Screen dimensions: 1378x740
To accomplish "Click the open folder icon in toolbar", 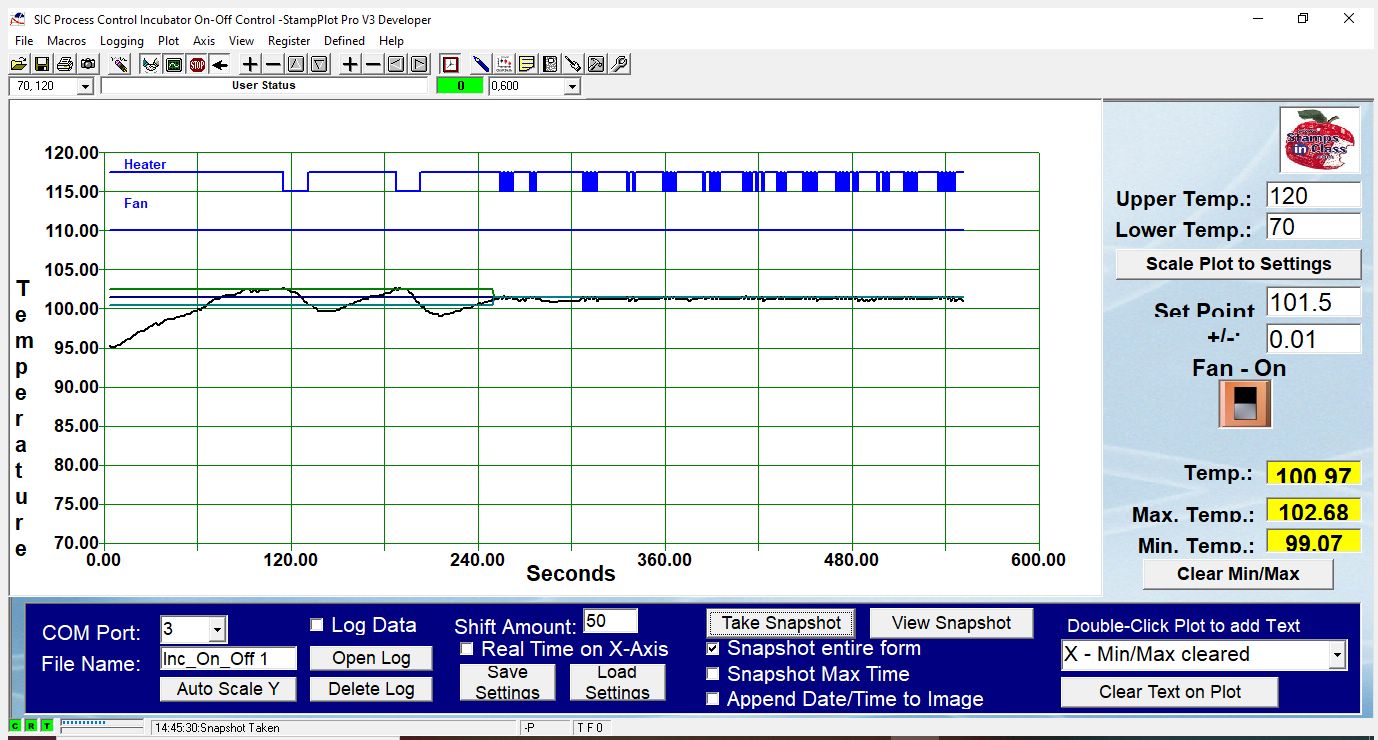I will pyautogui.click(x=19, y=64).
